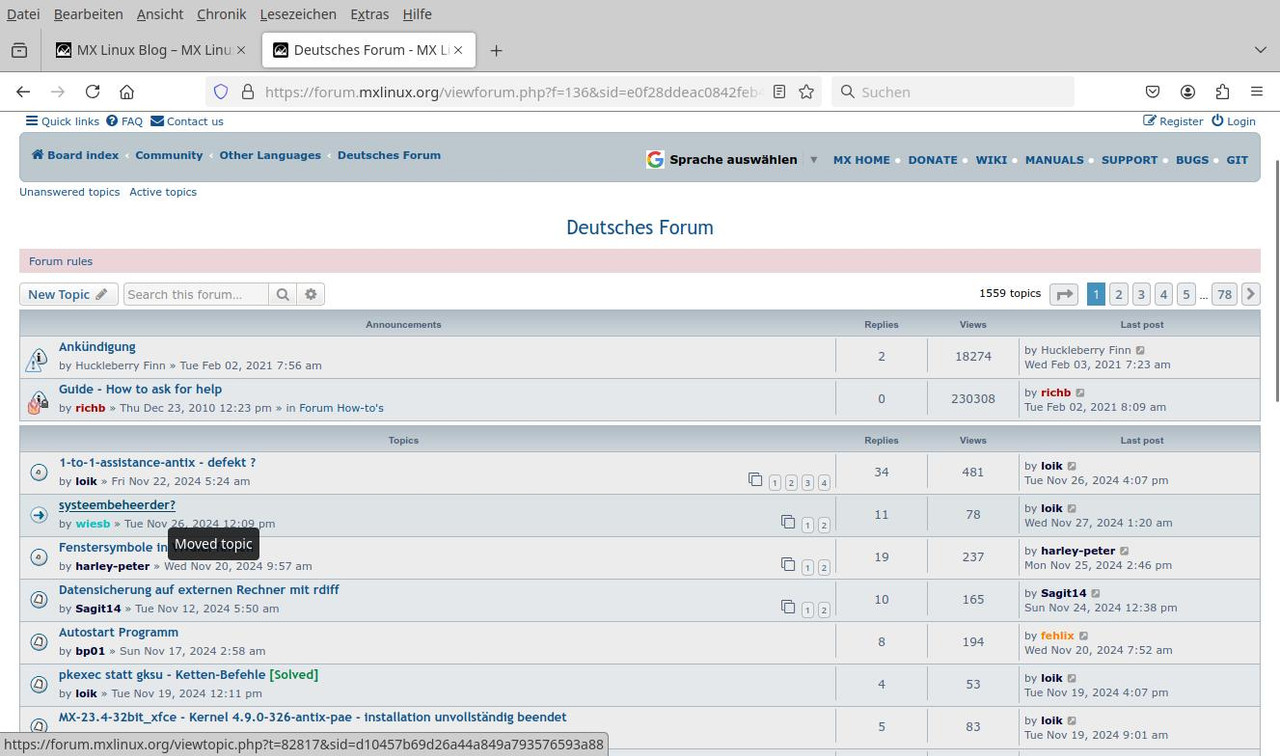1280x756 pixels.
Task: Click moved topic icon for systeembeheerder
Action: (38, 514)
